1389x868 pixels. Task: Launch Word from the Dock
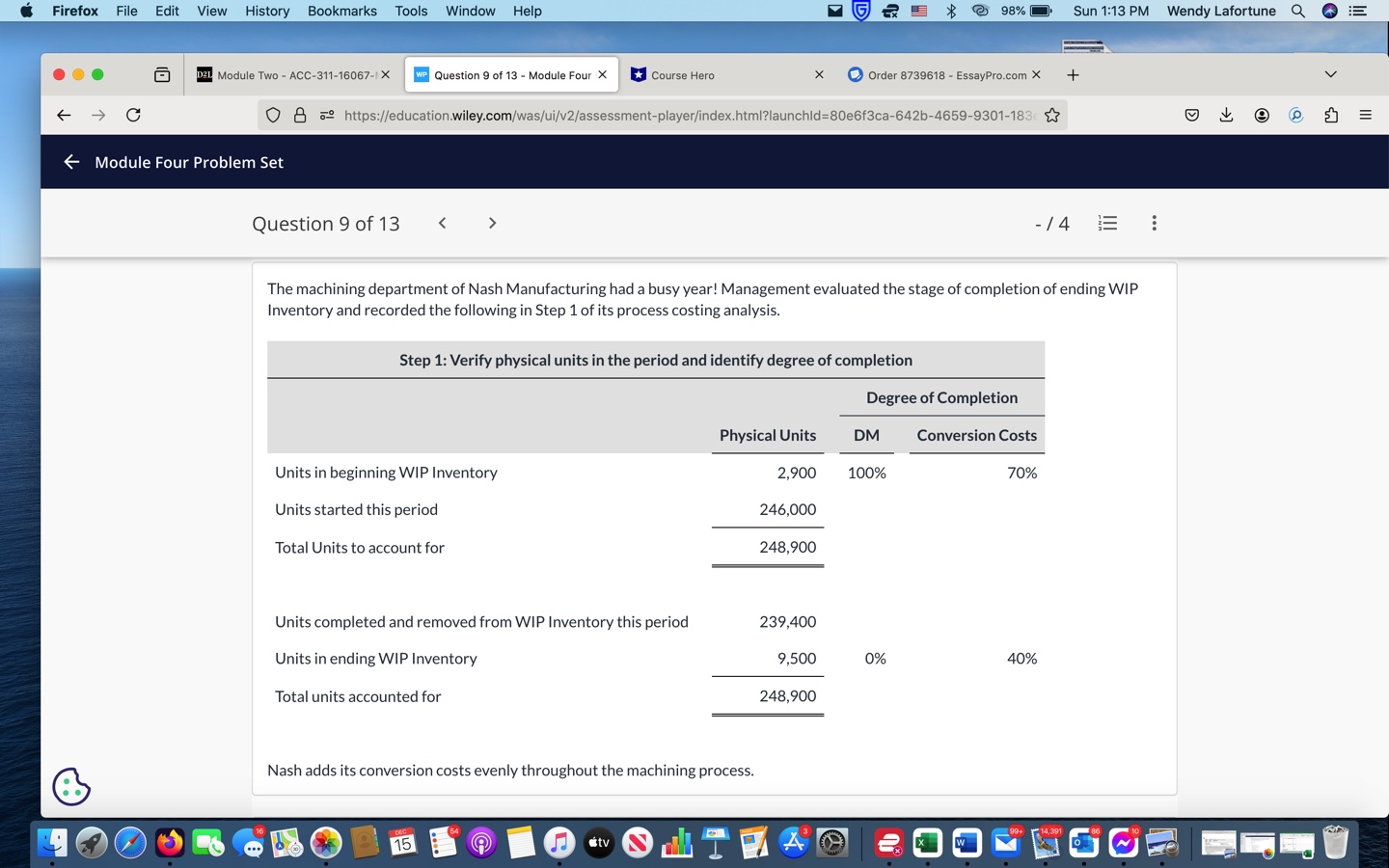point(967,843)
